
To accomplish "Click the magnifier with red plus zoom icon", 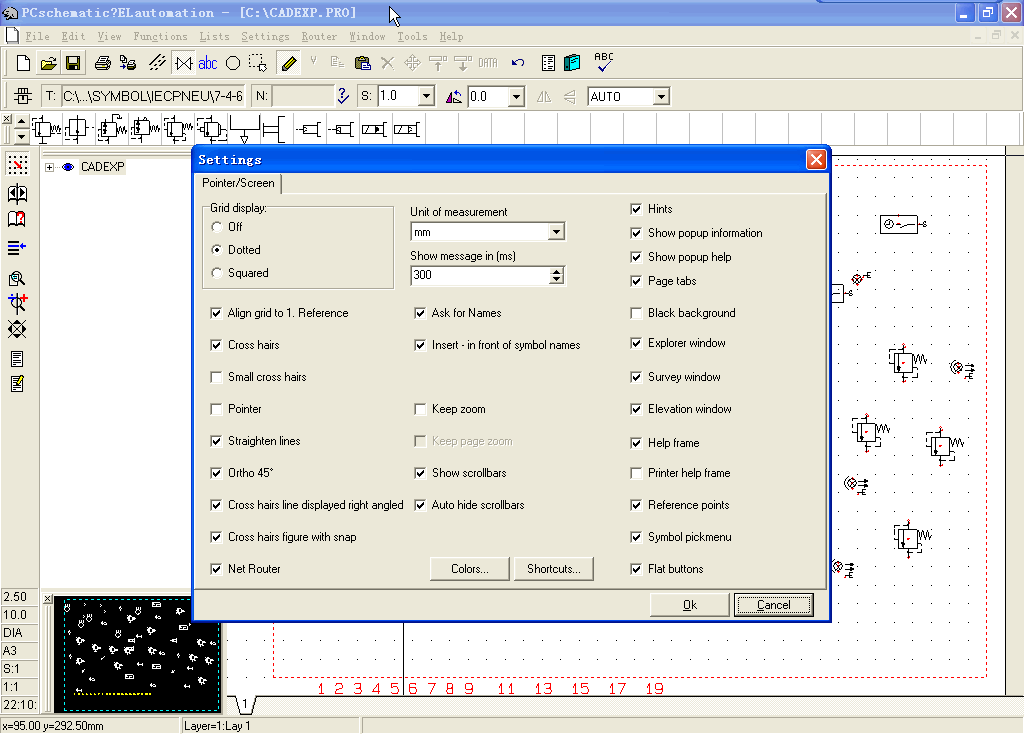I will click(x=17, y=304).
